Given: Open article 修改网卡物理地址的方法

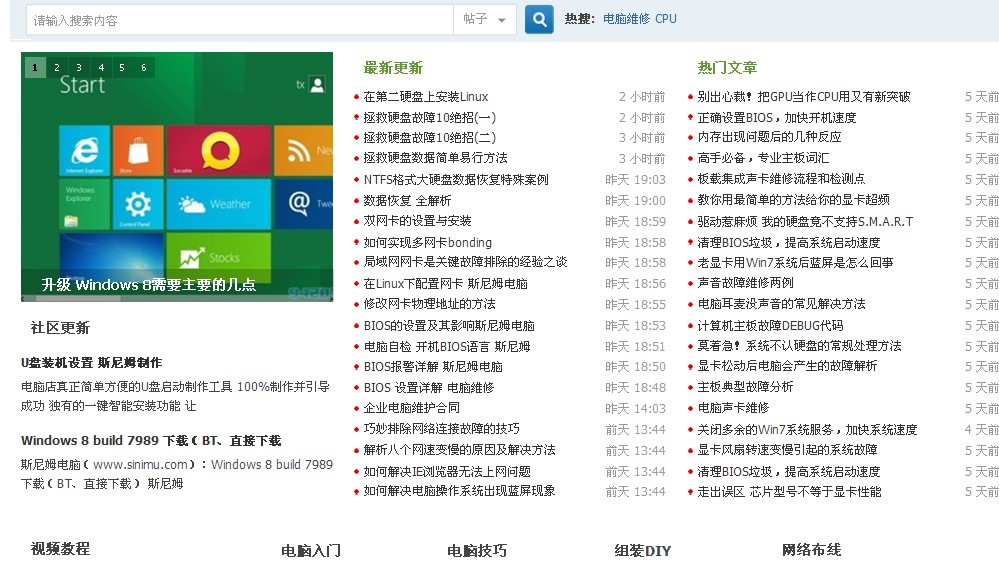Looking at the screenshot, I should [429, 304].
